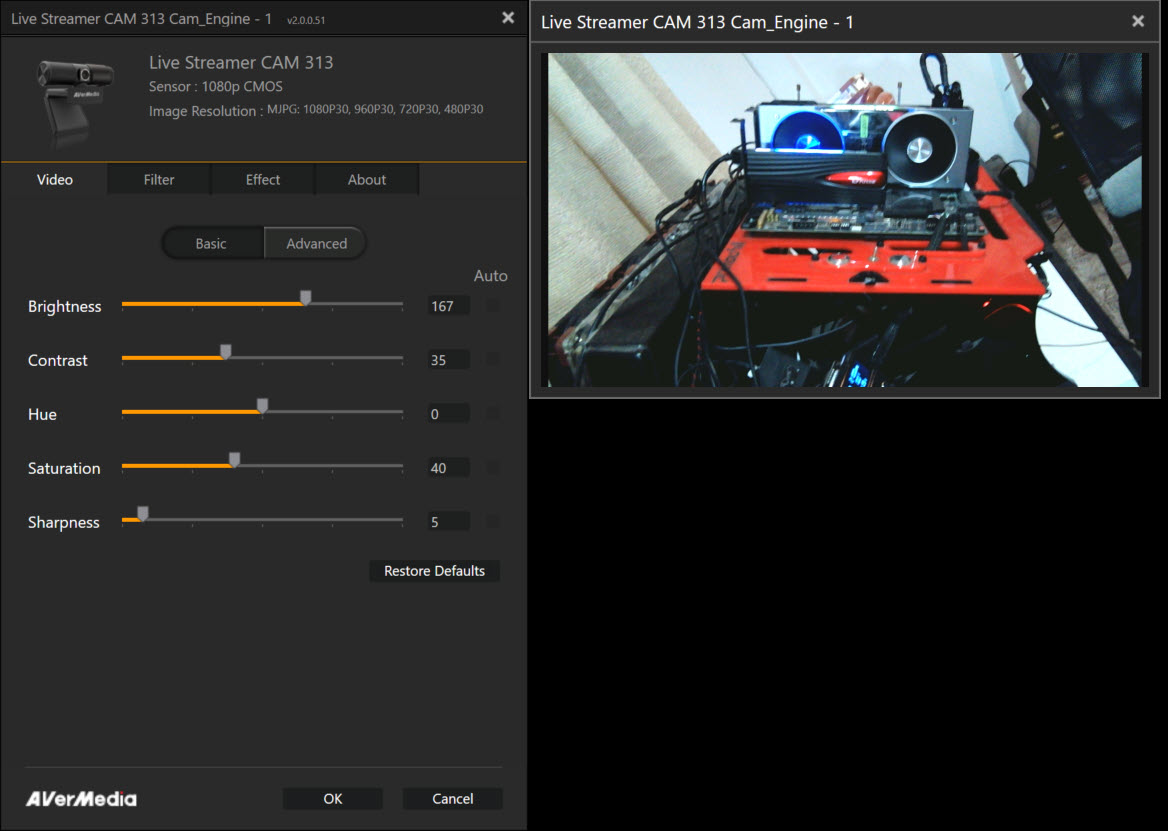Open the Effect tab
Image resolution: width=1168 pixels, height=831 pixels.
(263, 179)
